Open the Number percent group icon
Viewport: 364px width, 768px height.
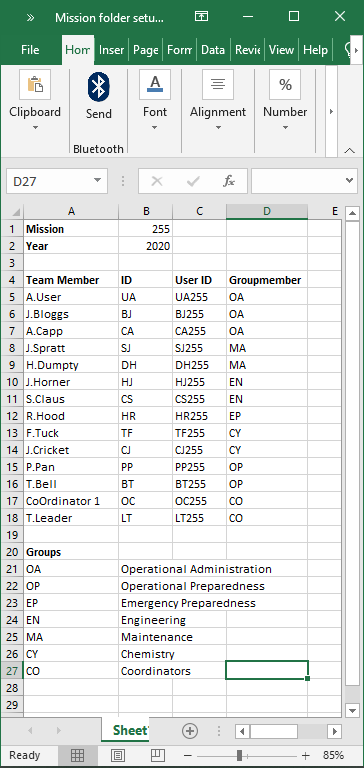[x=285, y=84]
